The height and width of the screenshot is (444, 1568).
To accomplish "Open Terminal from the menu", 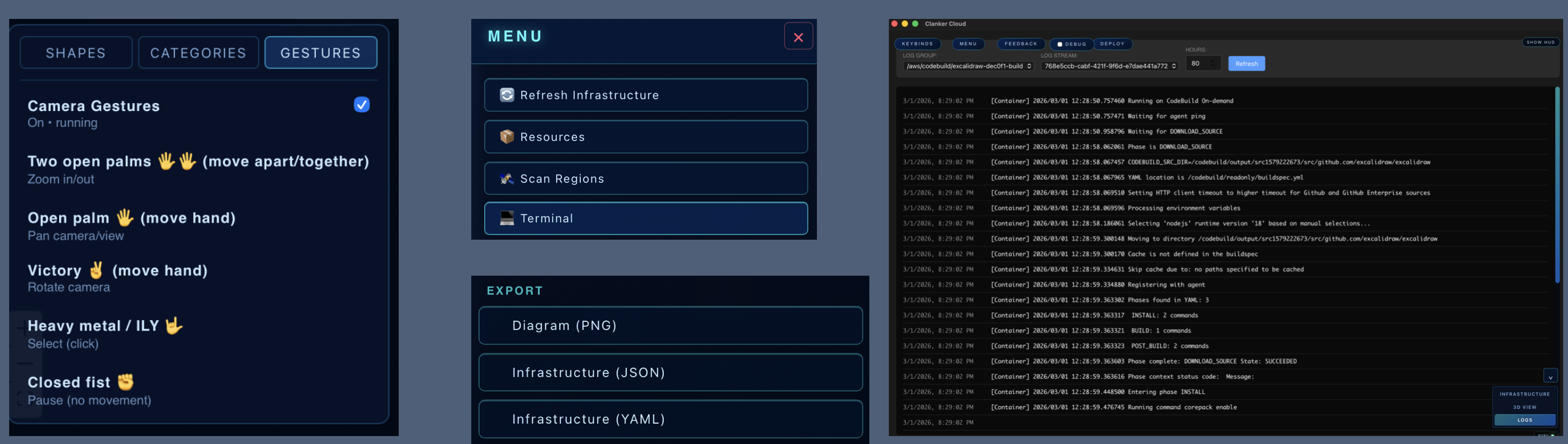I will coord(646,218).
